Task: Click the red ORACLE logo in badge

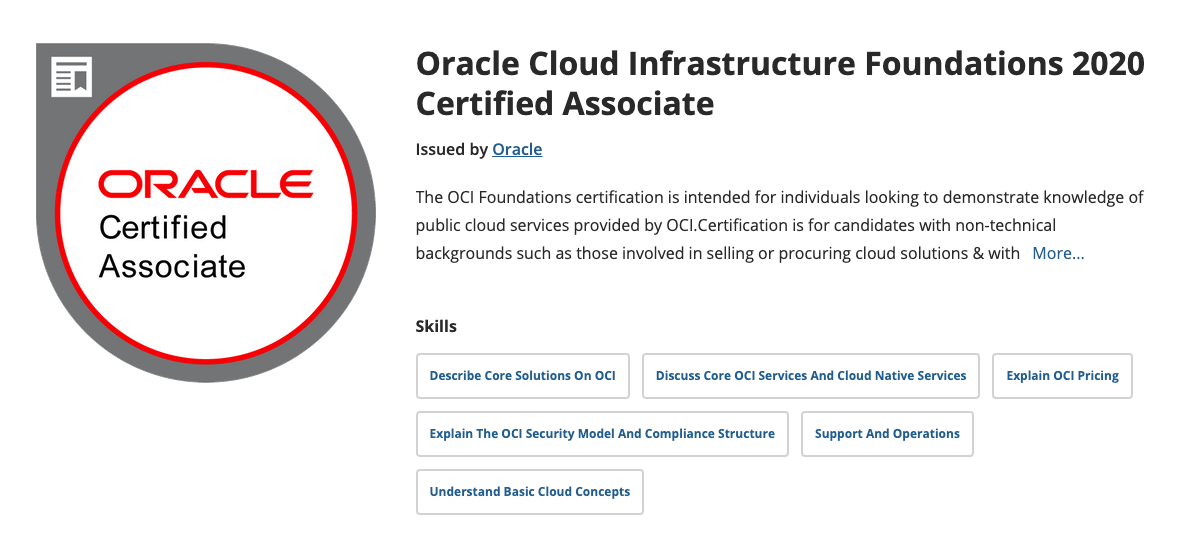Action: [x=206, y=184]
